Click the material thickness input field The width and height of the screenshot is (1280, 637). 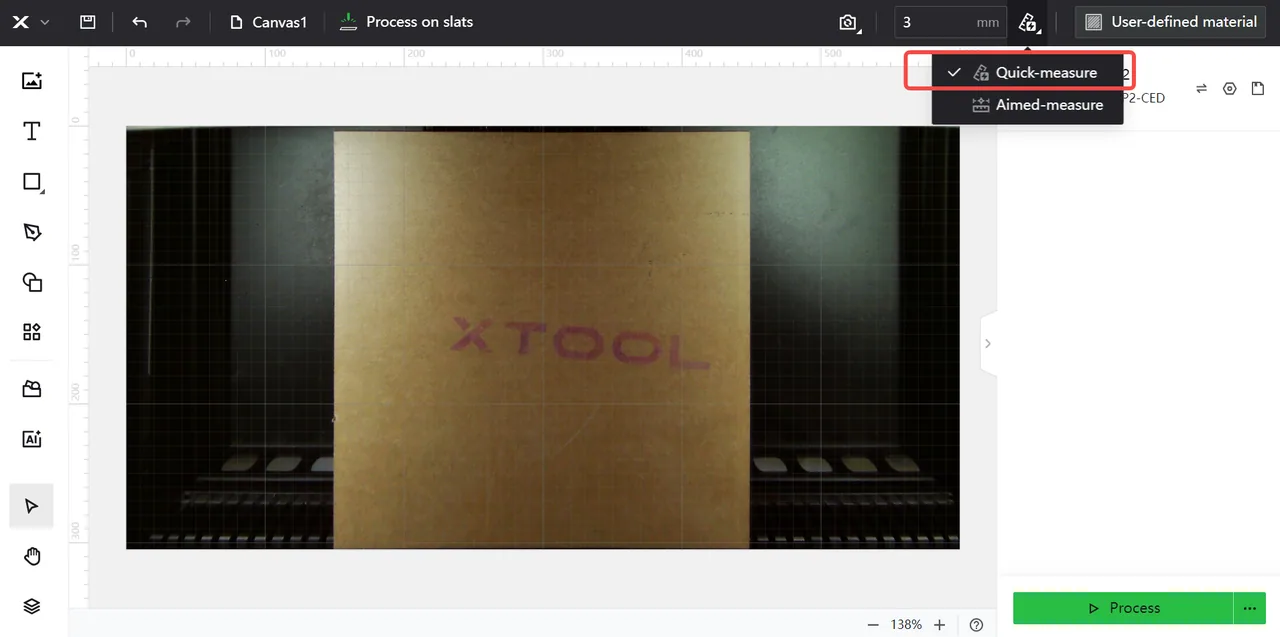(950, 22)
